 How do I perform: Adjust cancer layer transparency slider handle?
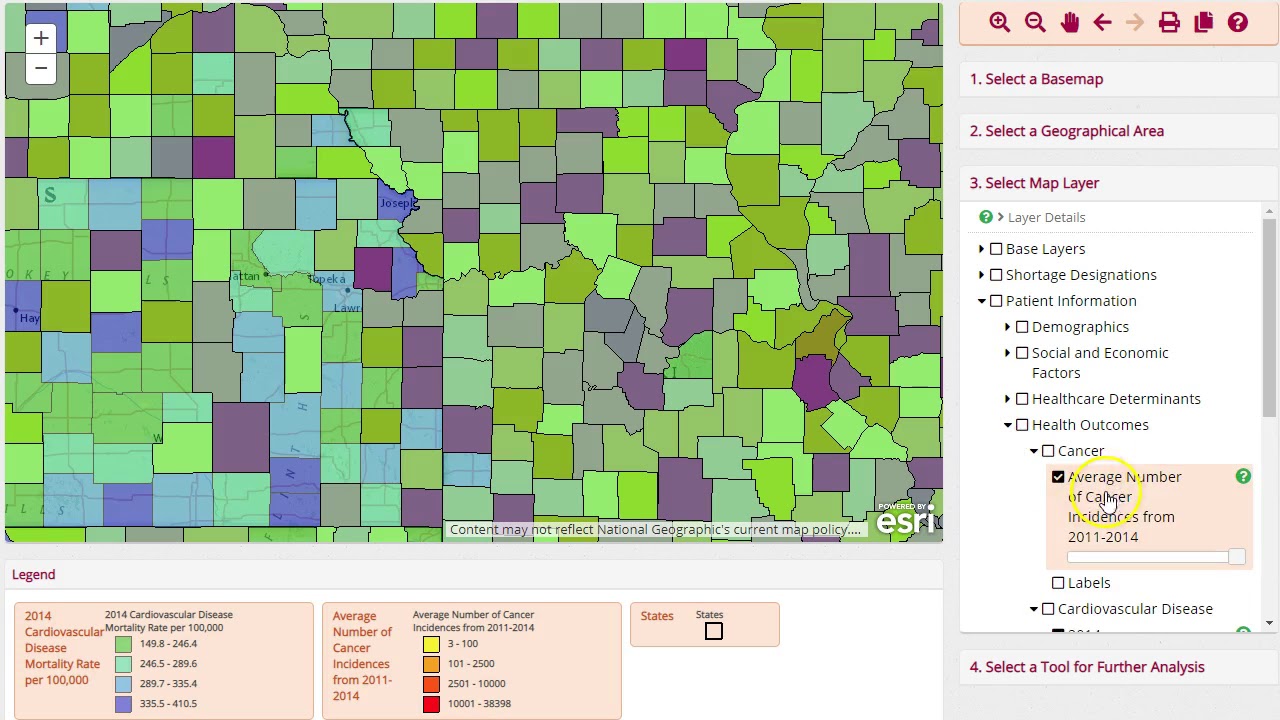1236,557
